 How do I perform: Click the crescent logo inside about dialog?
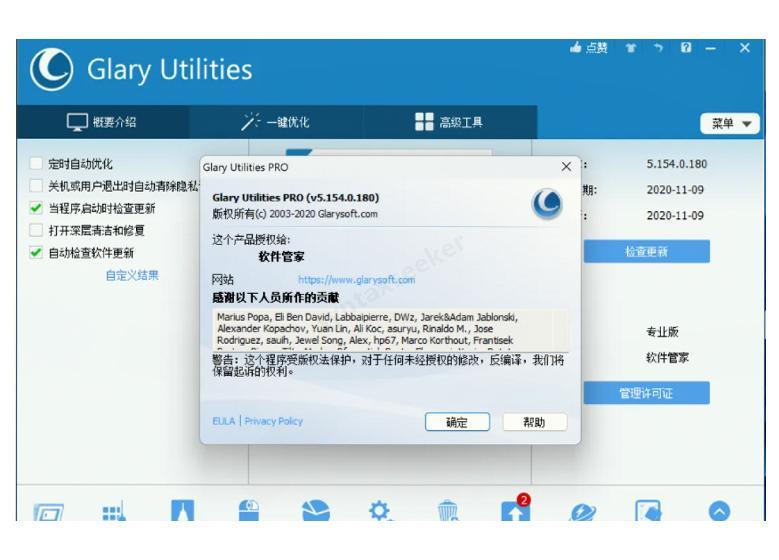pyautogui.click(x=547, y=204)
